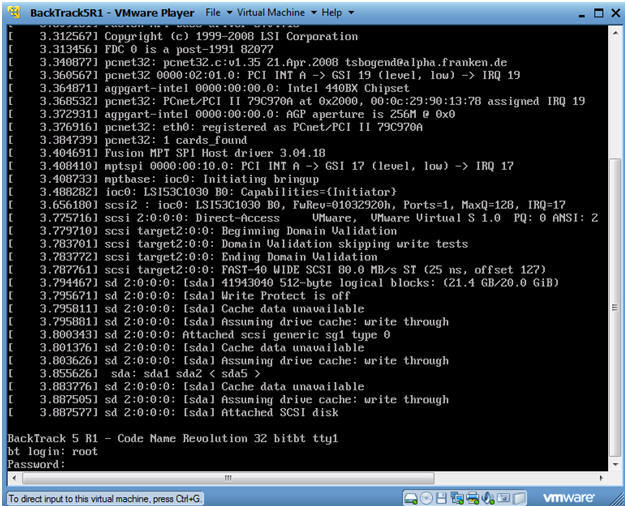Click the vertical scrollbar up arrow
Viewport: 625px width, 506px height.
[615, 32]
